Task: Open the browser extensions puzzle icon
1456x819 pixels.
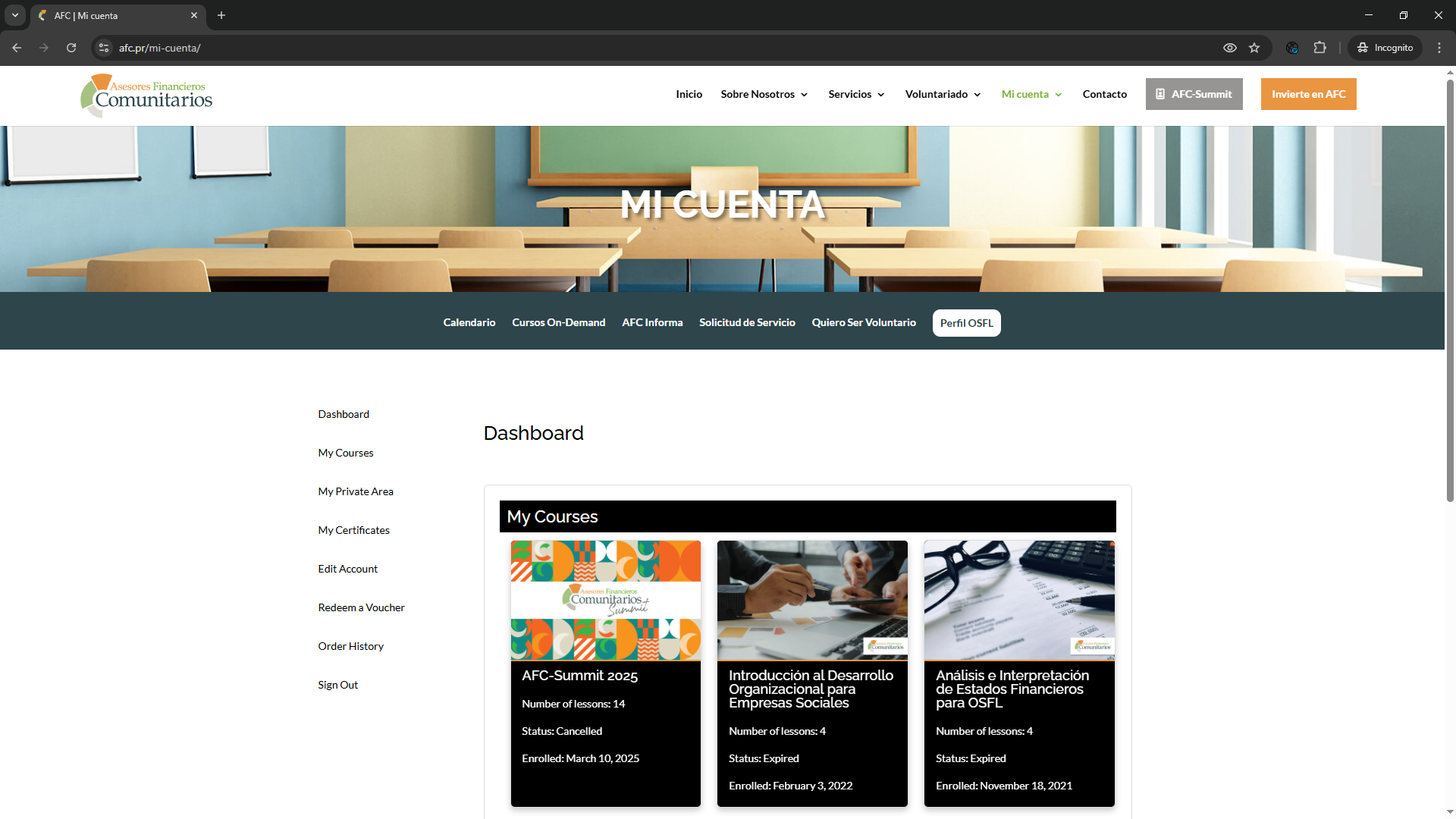Action: (1320, 48)
